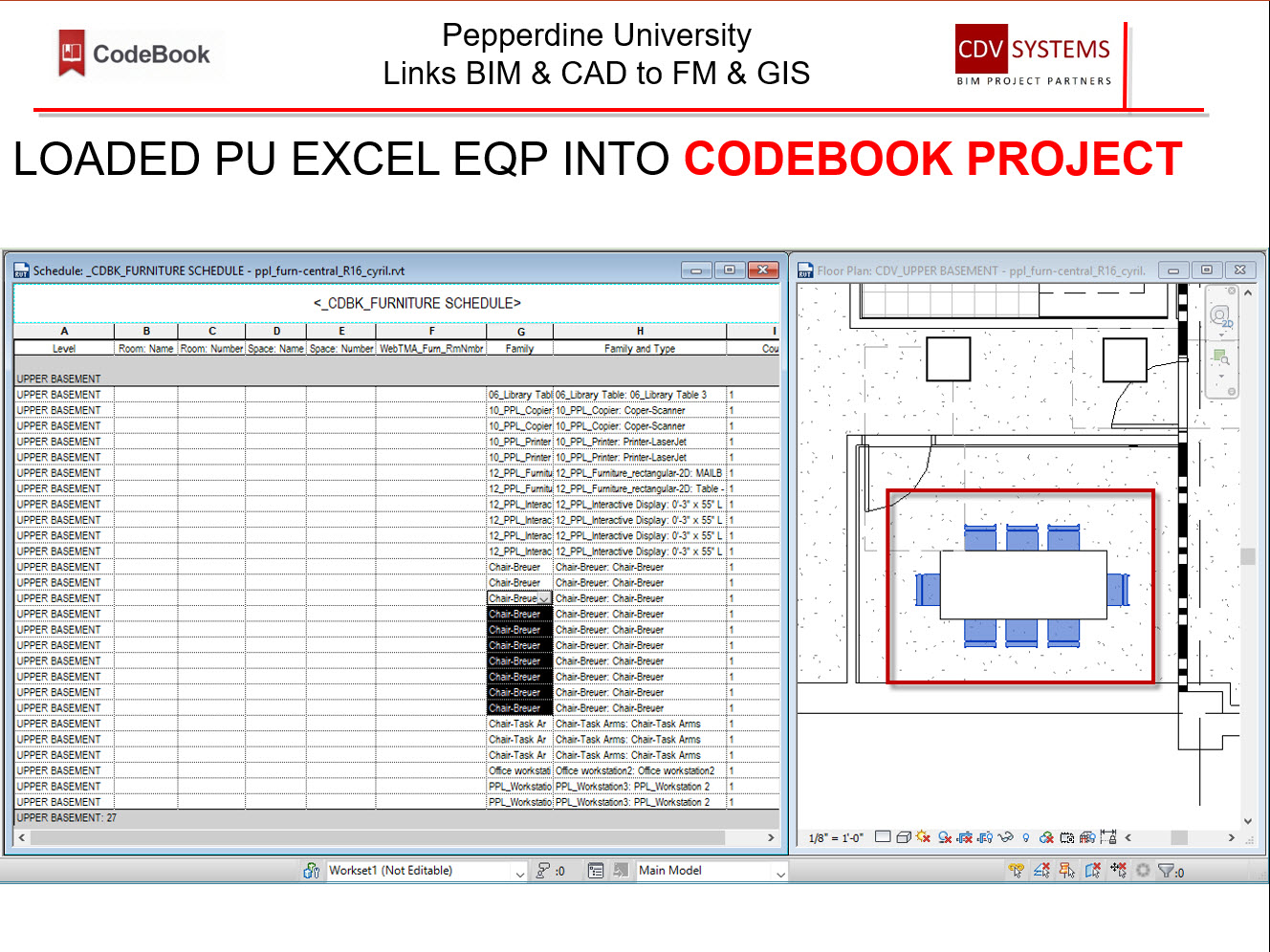Expand the Steering Wheels drop-down arrow

click(x=1221, y=334)
